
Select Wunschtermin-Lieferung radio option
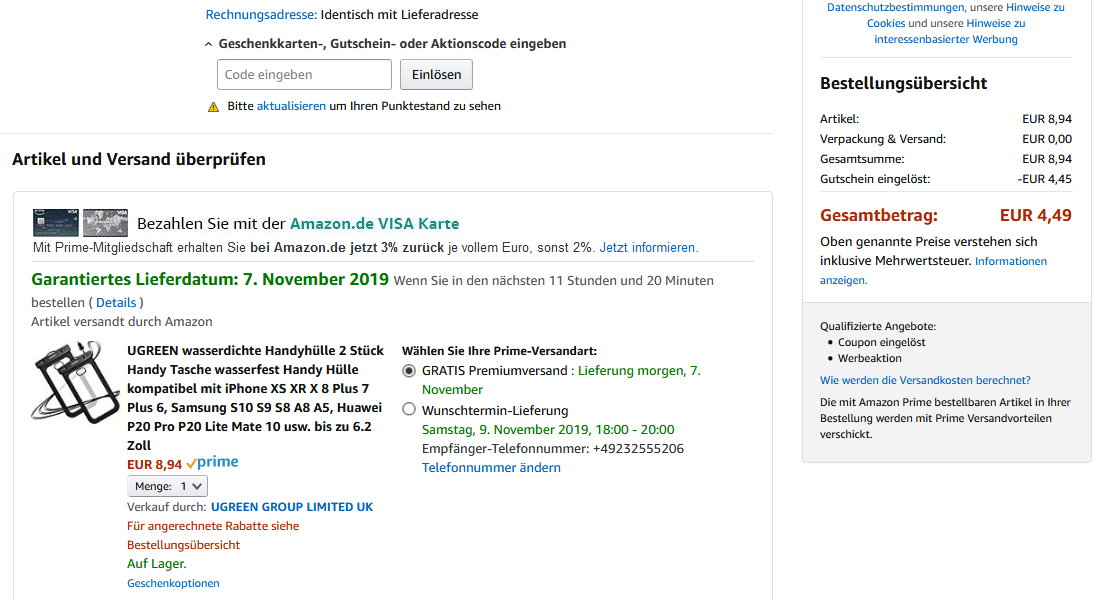pos(408,410)
